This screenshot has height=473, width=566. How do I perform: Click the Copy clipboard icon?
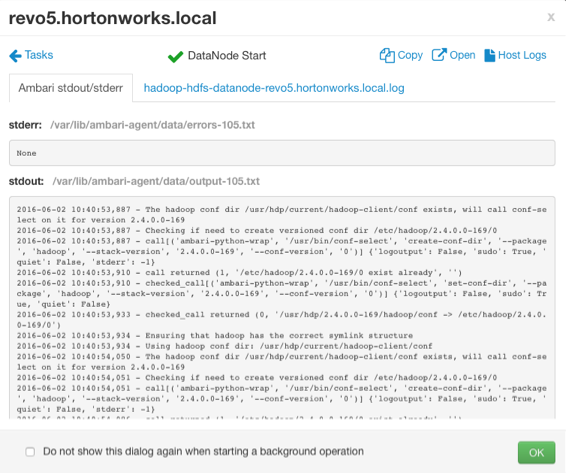pos(387,56)
